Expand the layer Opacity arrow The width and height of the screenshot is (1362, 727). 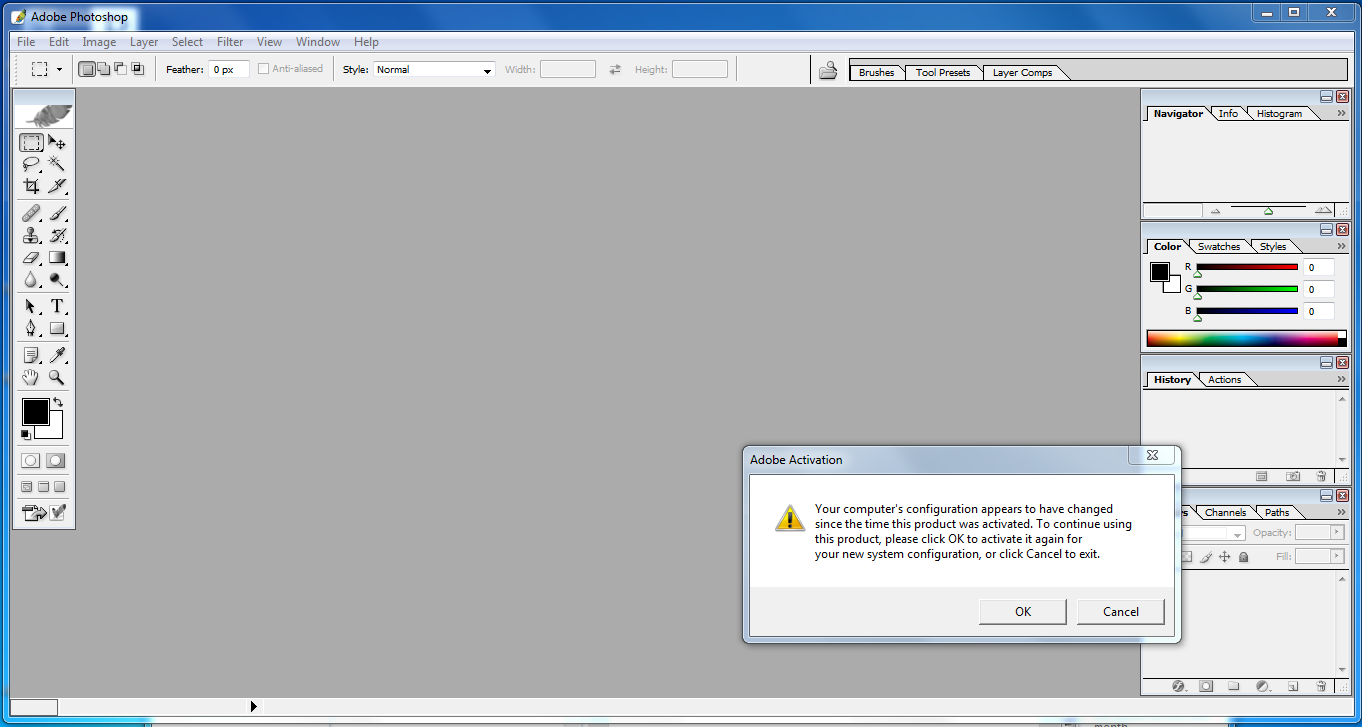1336,533
